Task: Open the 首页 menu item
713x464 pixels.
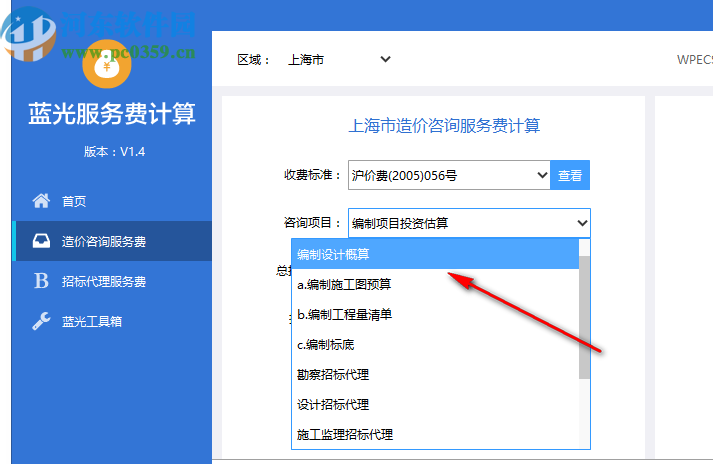Action: (112, 201)
